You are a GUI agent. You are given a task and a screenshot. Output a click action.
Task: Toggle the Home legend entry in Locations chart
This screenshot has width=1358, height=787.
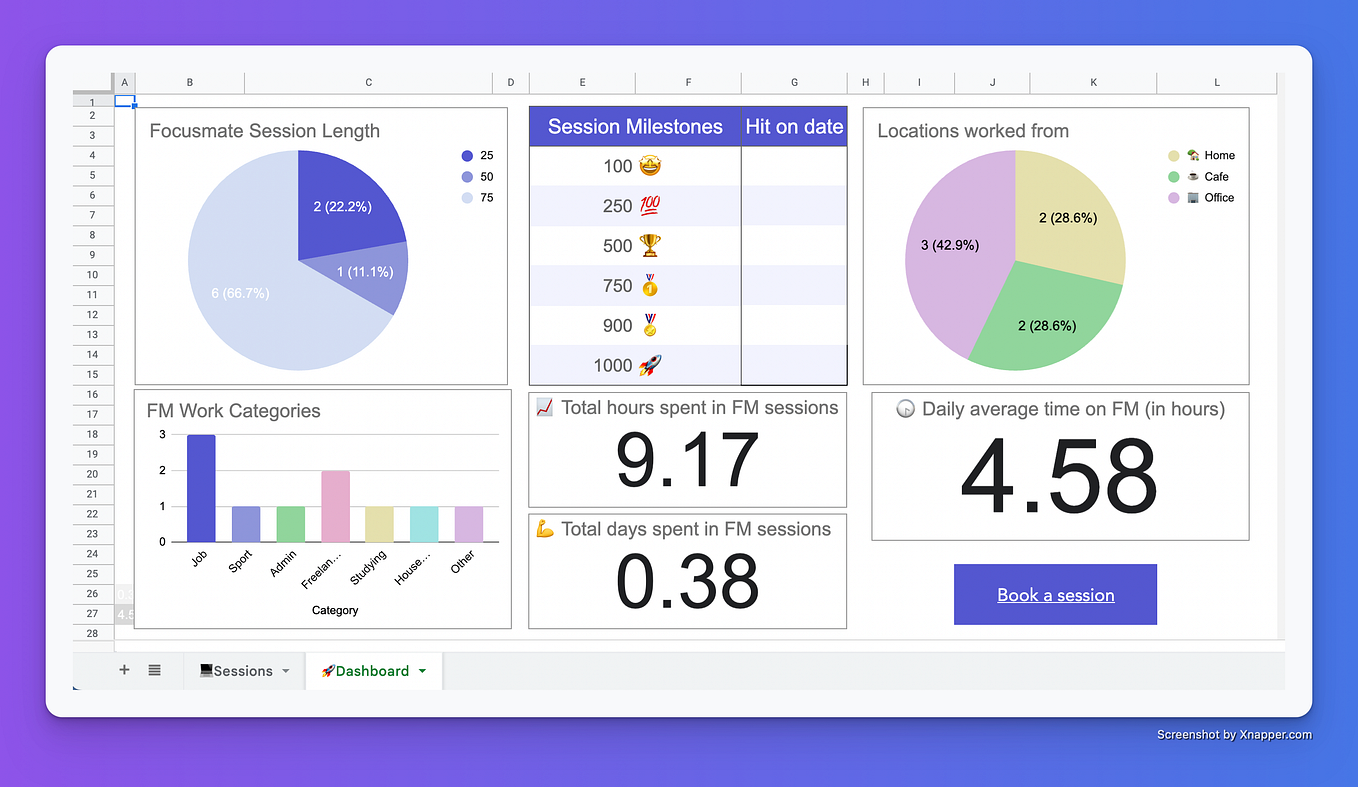[x=1215, y=155]
